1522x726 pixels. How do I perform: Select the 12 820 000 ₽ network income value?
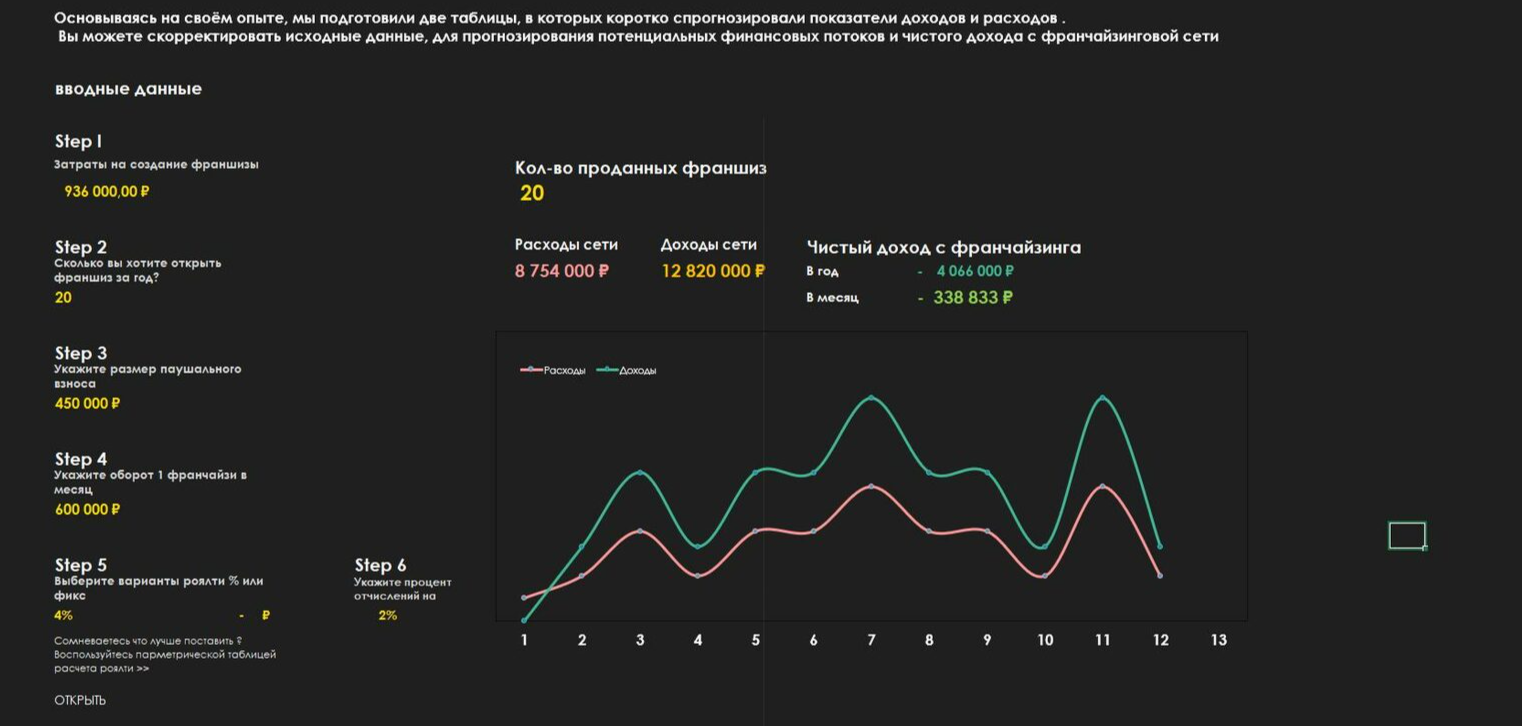(713, 271)
